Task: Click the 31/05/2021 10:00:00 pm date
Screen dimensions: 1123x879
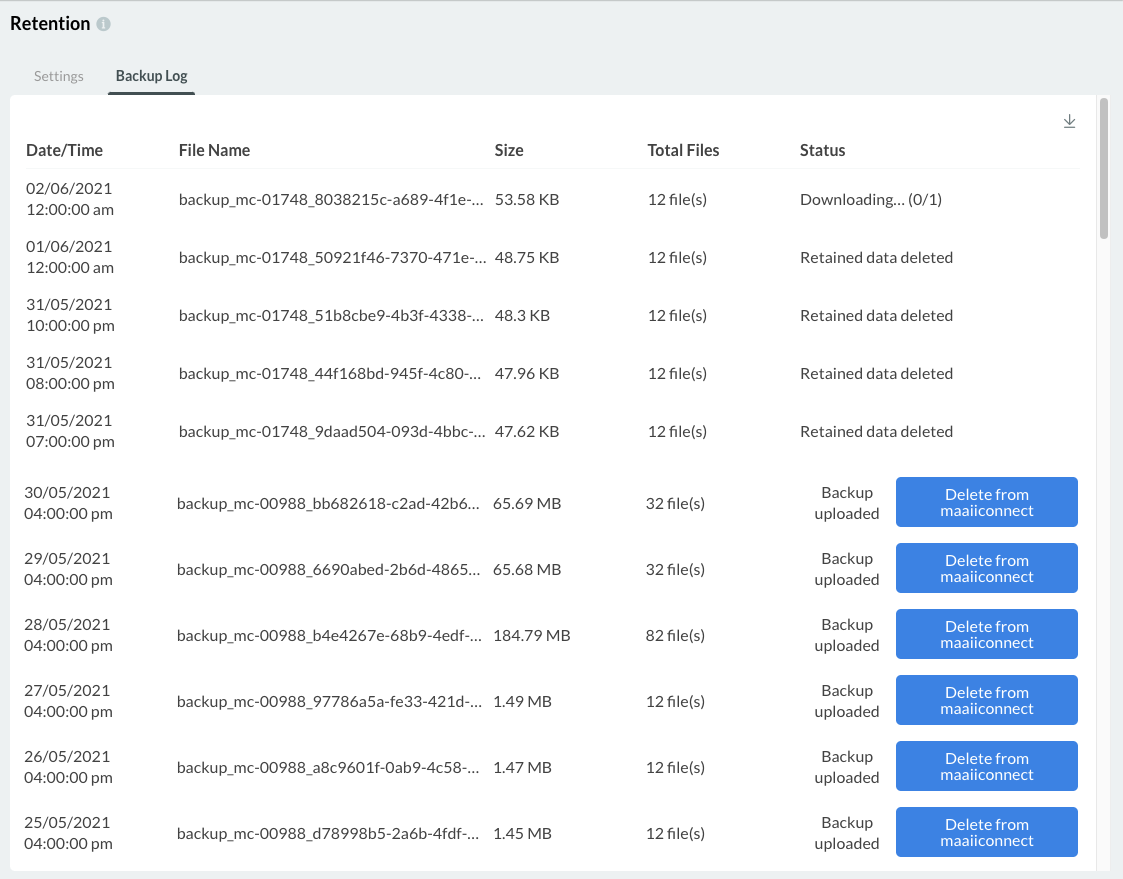Action: tap(70, 315)
